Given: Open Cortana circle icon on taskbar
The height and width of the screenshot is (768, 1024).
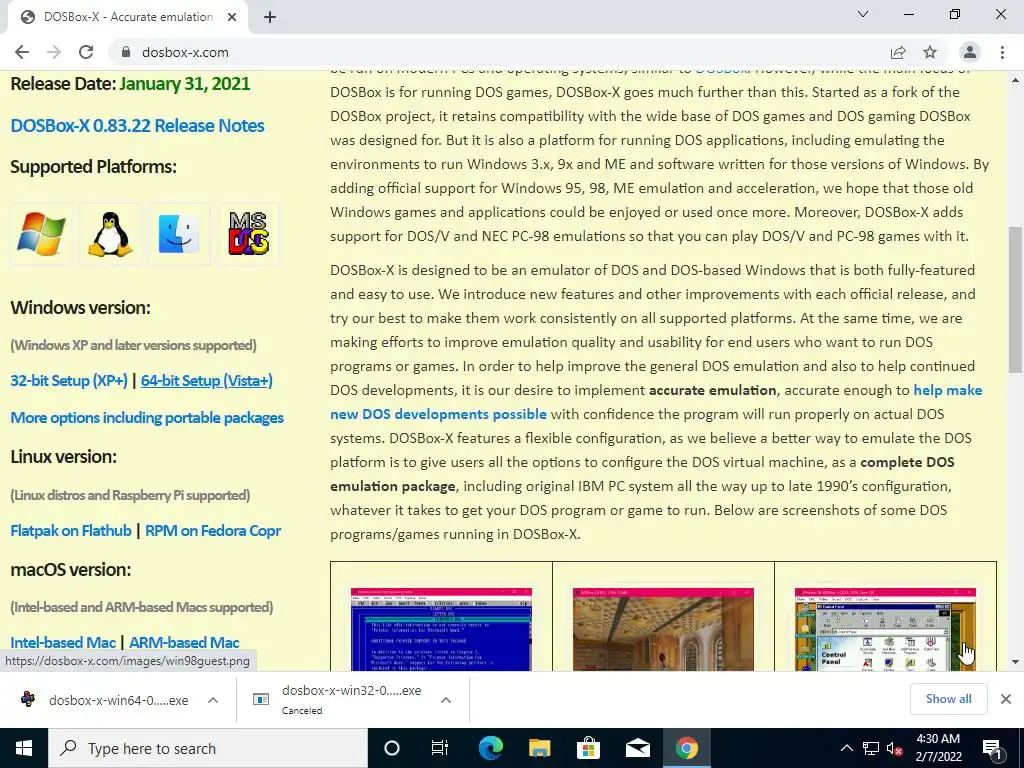Looking at the screenshot, I should click(392, 748).
